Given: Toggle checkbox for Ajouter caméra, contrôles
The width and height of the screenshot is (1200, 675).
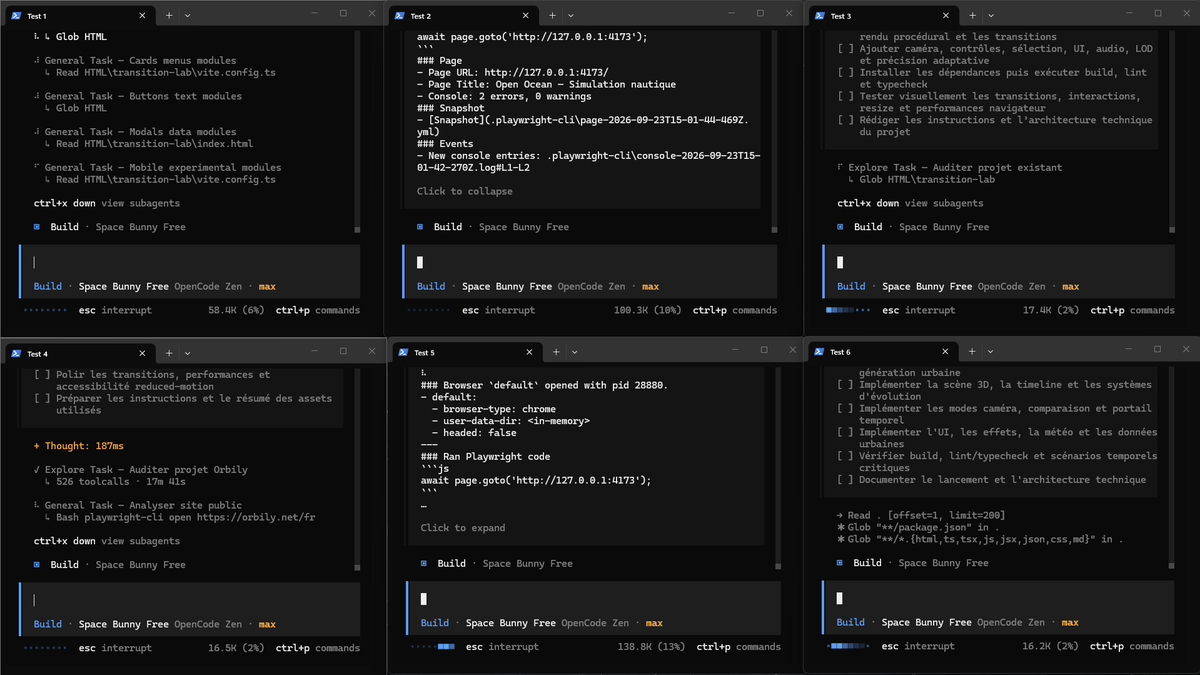Looking at the screenshot, I should (x=846, y=49).
